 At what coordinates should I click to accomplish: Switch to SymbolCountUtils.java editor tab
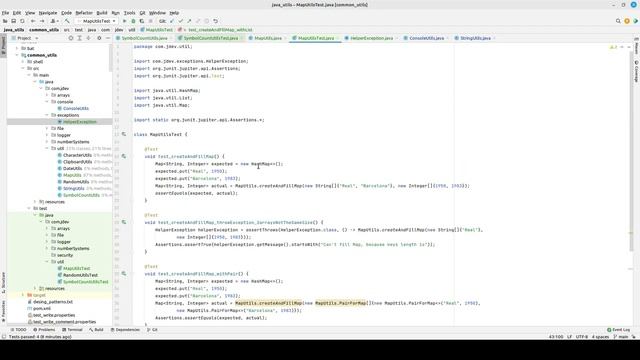click(144, 38)
